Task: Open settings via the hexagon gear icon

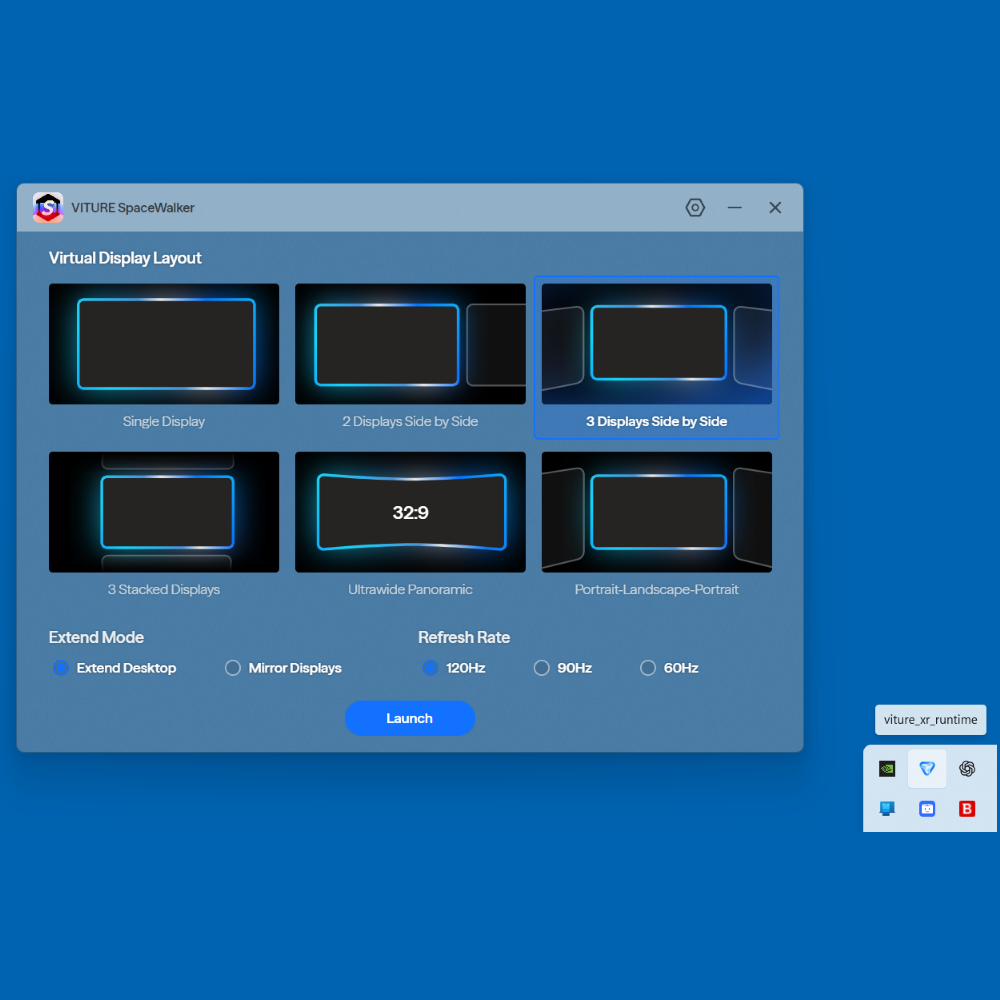Action: (x=695, y=207)
